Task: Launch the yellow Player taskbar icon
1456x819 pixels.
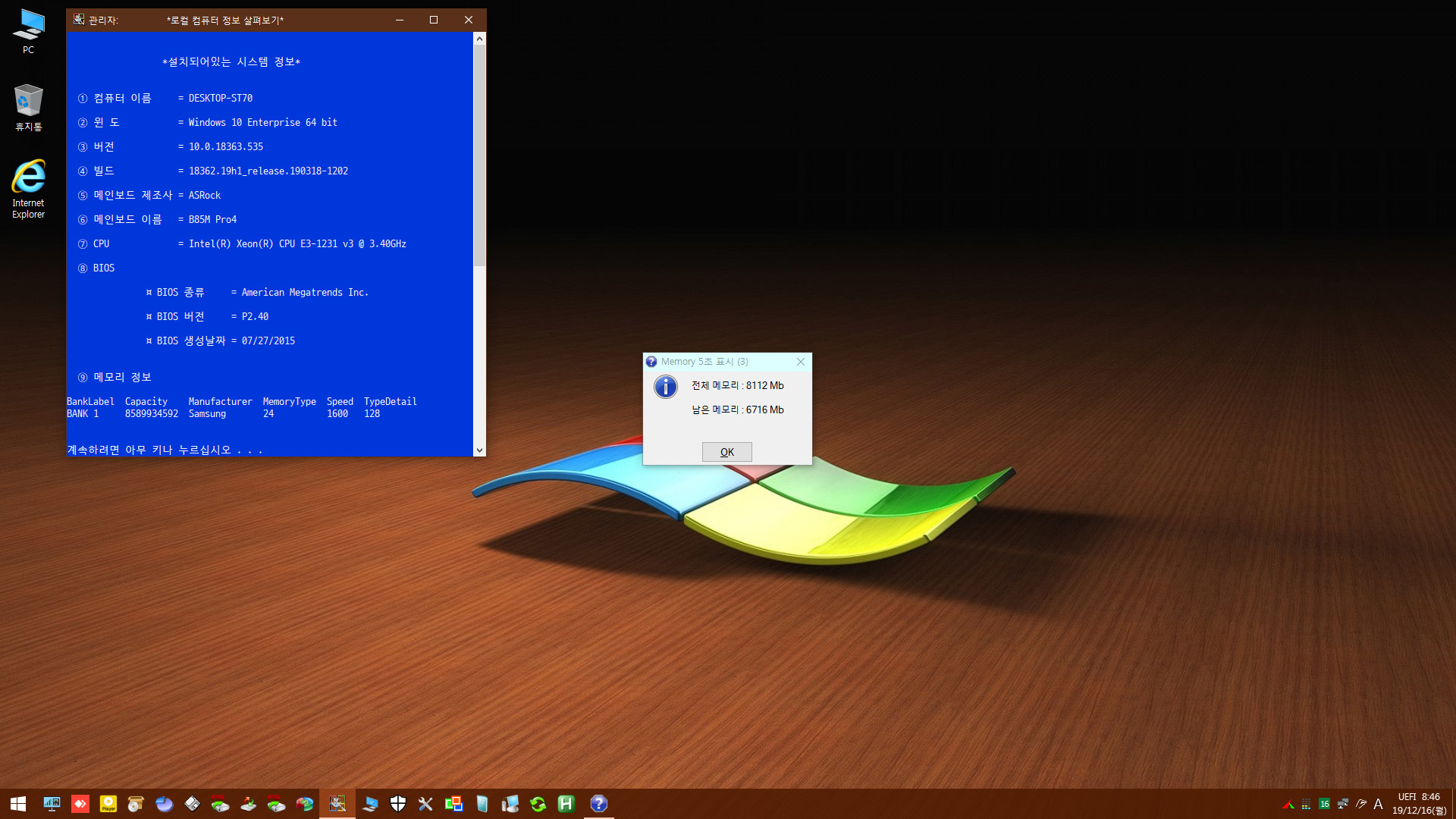Action: [x=108, y=804]
